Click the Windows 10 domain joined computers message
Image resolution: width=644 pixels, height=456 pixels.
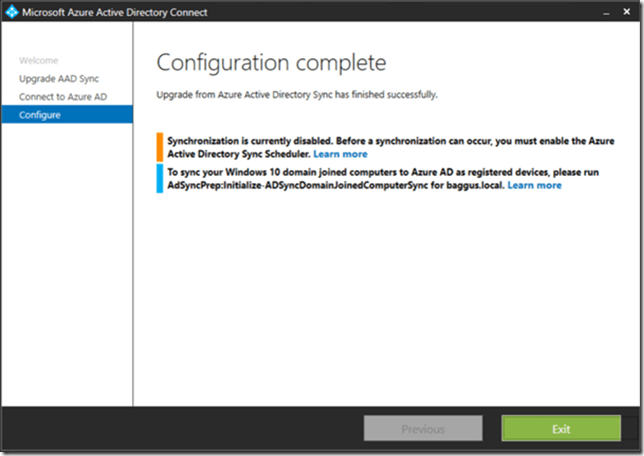pos(380,172)
